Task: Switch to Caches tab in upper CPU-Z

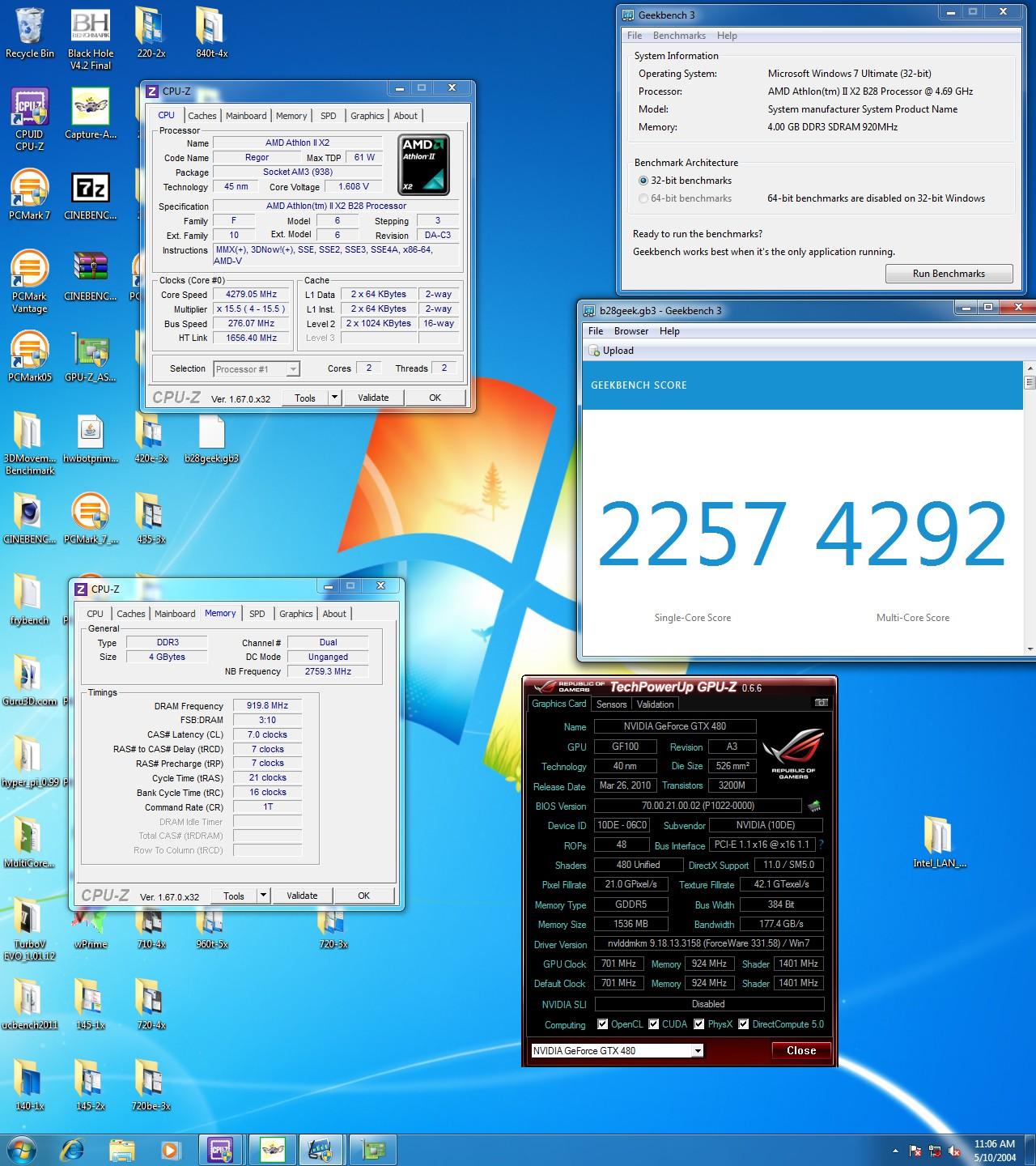Action: click(x=202, y=116)
